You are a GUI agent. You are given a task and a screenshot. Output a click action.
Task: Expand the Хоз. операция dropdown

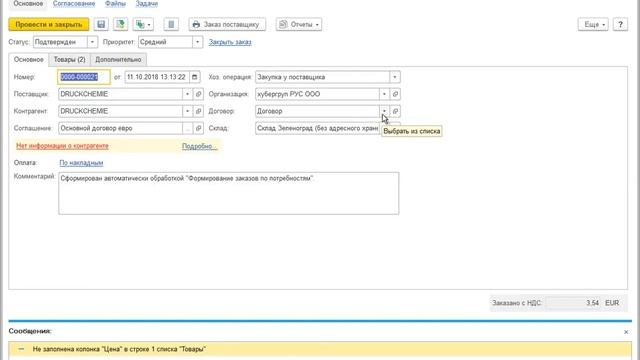pos(395,77)
